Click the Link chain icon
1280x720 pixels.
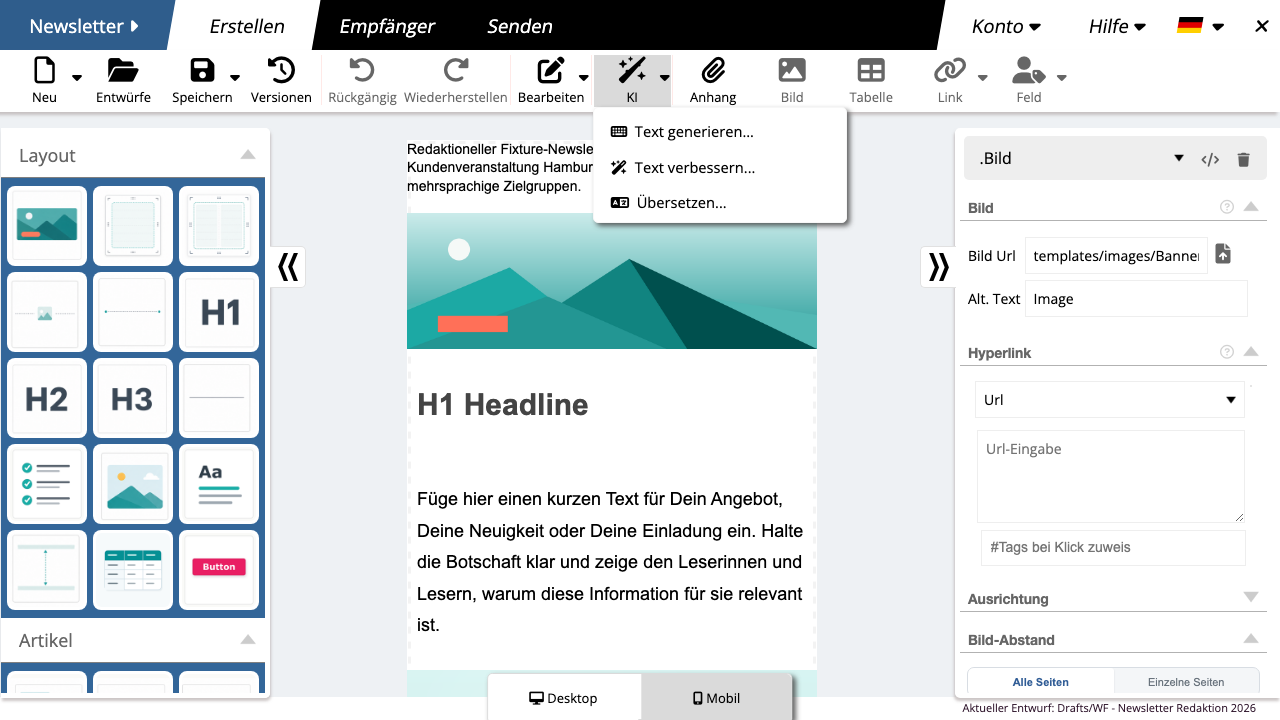(x=950, y=70)
